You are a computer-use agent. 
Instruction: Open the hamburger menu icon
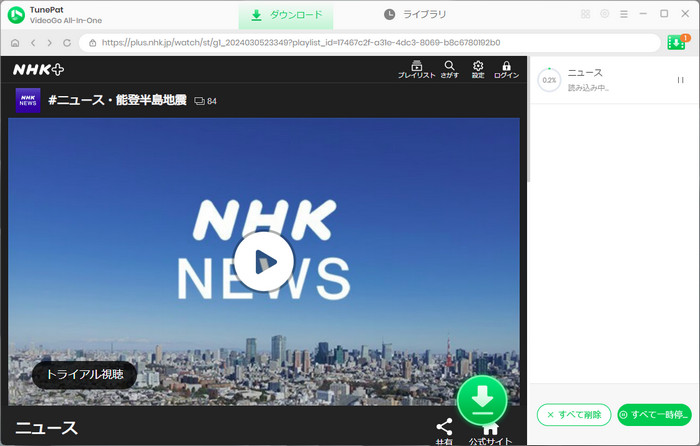[624, 14]
